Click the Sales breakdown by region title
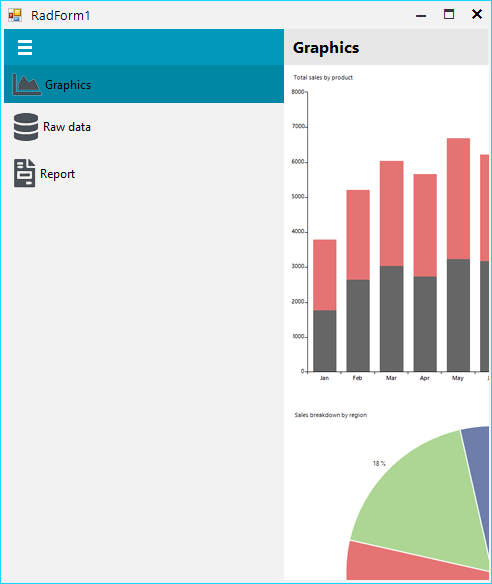This screenshot has width=492, height=584. point(331,415)
